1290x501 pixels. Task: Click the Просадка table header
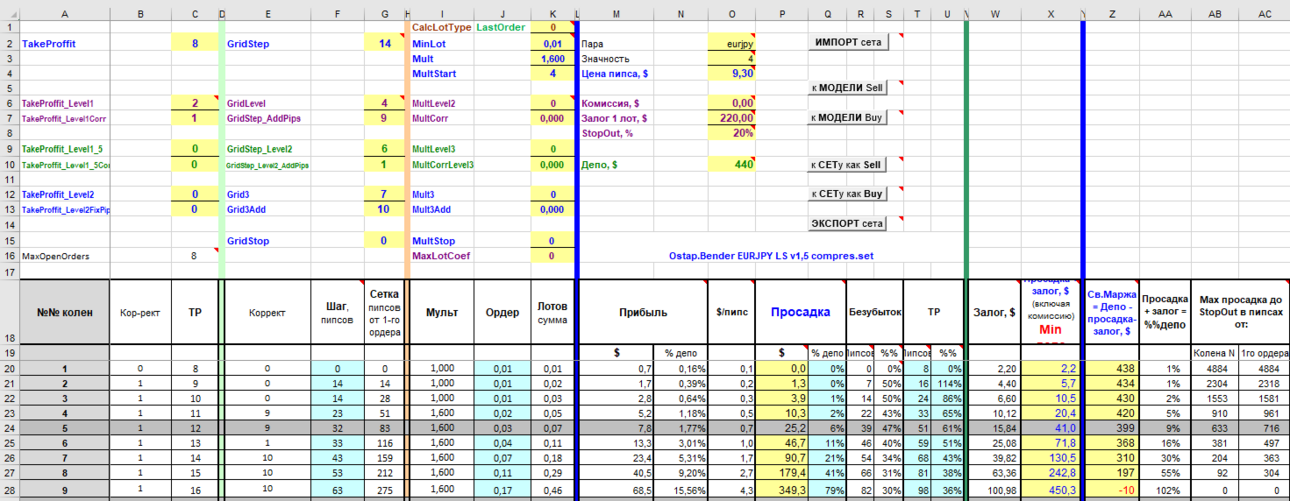point(801,312)
